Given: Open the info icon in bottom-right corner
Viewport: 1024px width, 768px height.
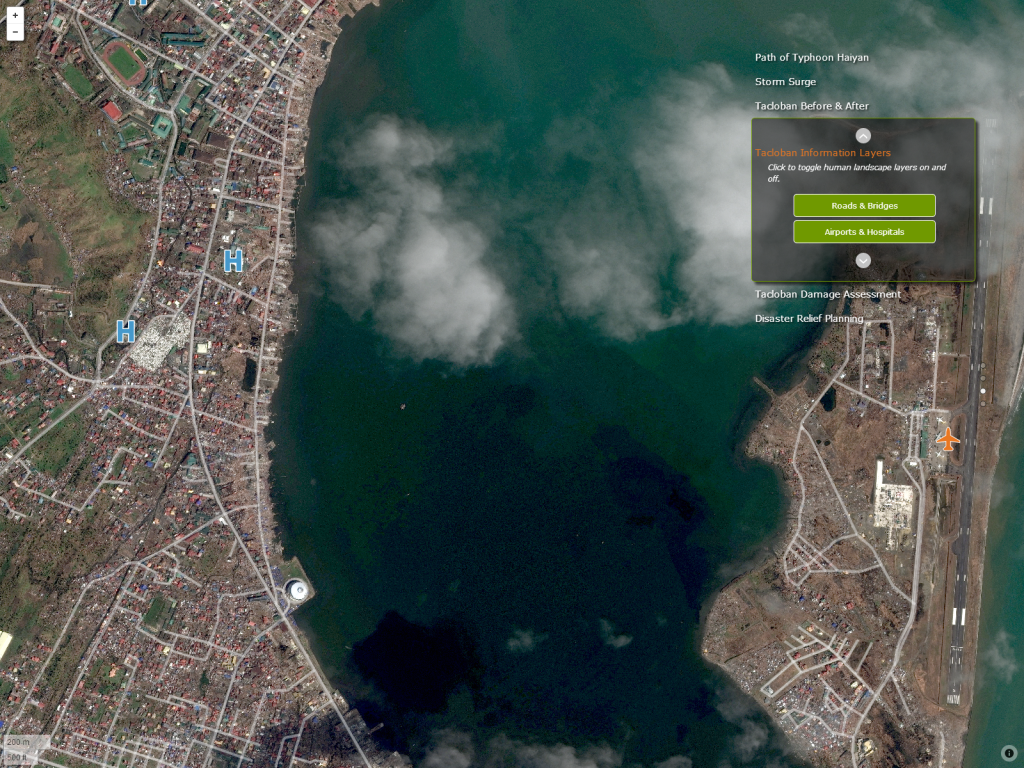Looking at the screenshot, I should coord(1008,752).
